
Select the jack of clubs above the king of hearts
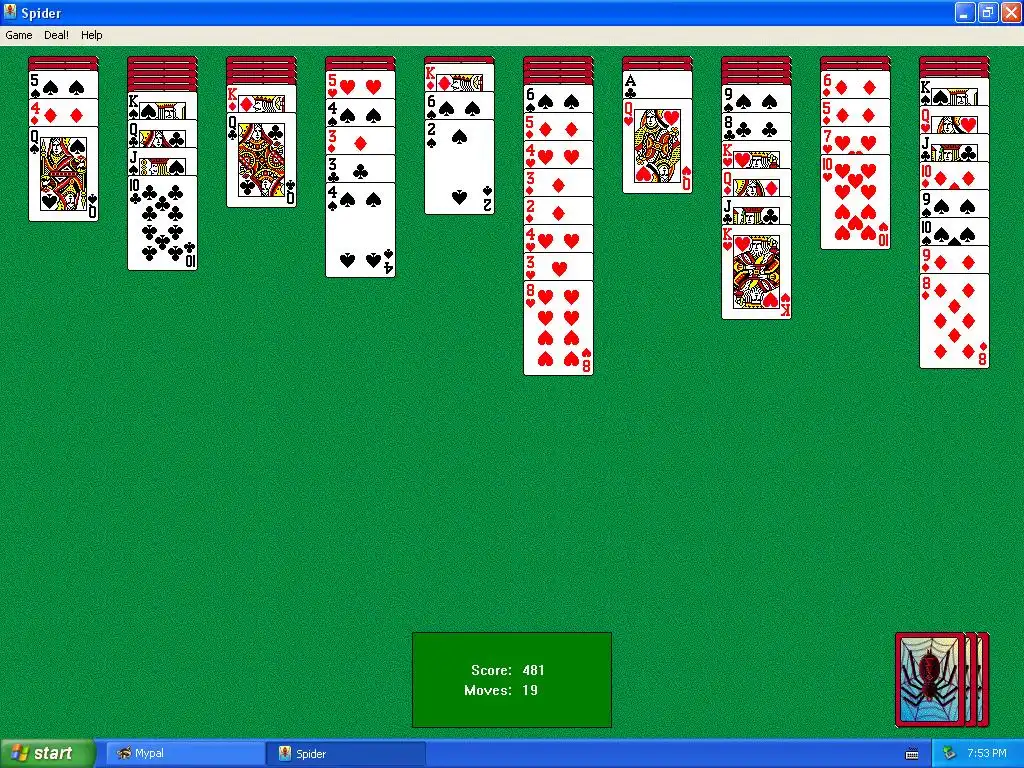click(756, 211)
